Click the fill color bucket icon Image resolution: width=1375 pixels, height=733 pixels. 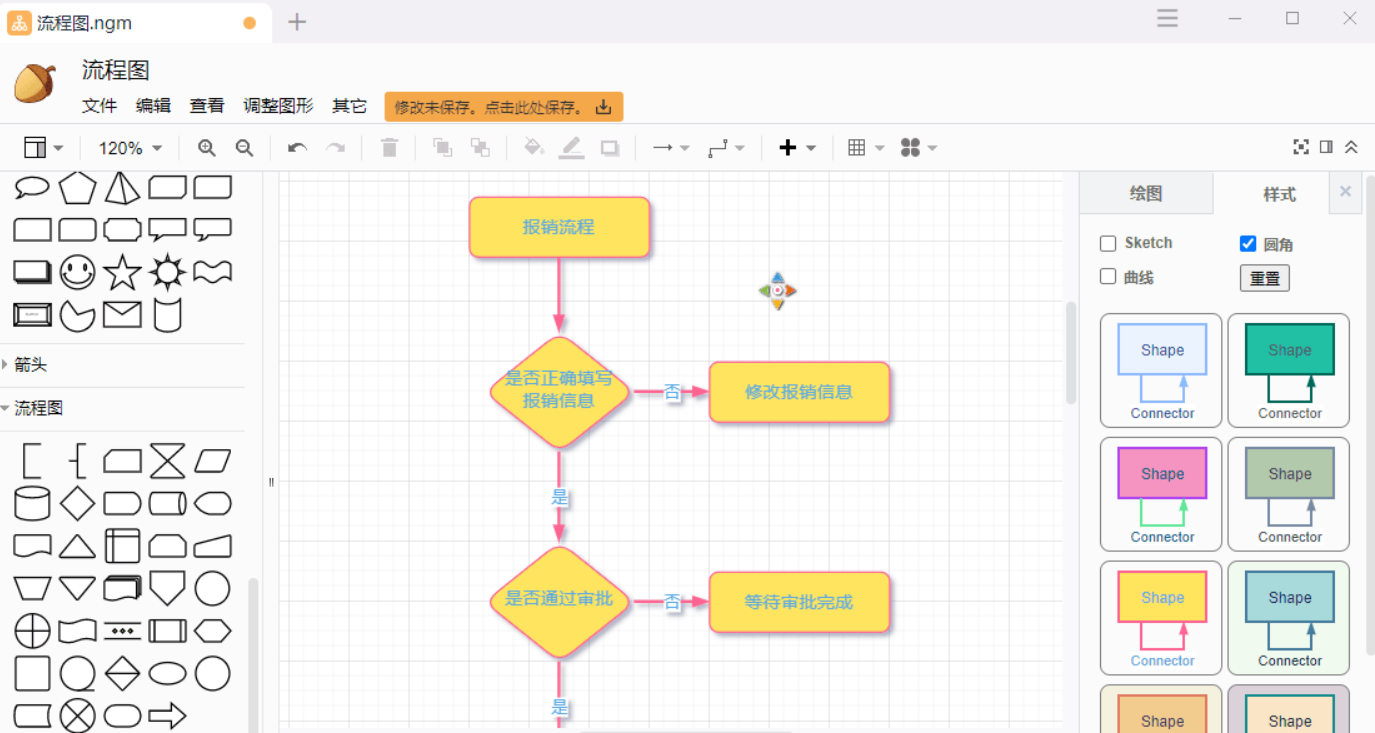click(534, 148)
